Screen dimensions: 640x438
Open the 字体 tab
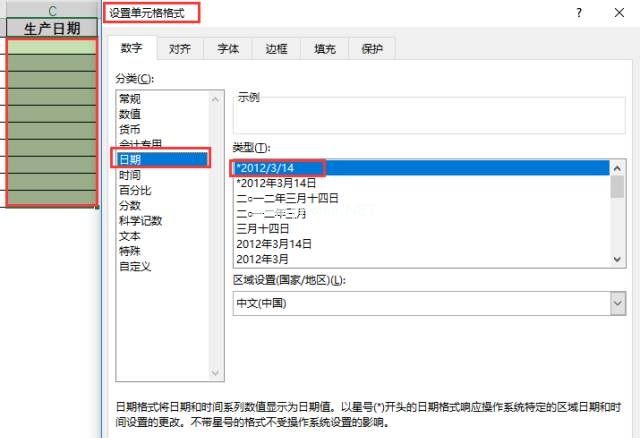(x=227, y=48)
